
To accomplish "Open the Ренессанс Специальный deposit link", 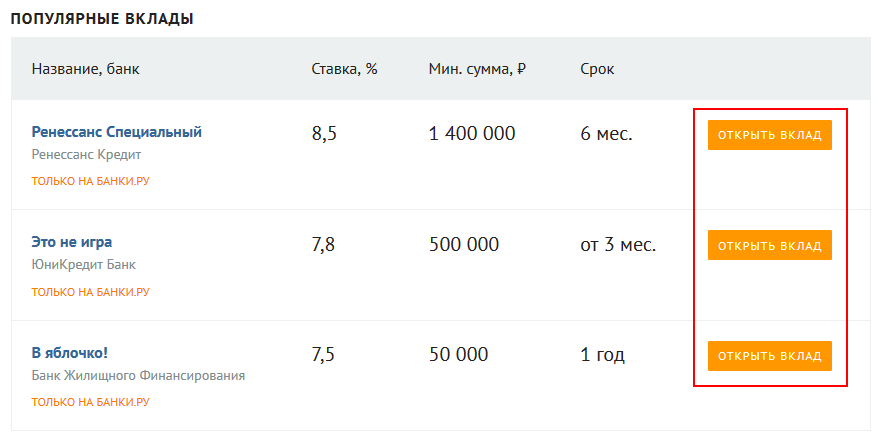I will [x=116, y=133].
